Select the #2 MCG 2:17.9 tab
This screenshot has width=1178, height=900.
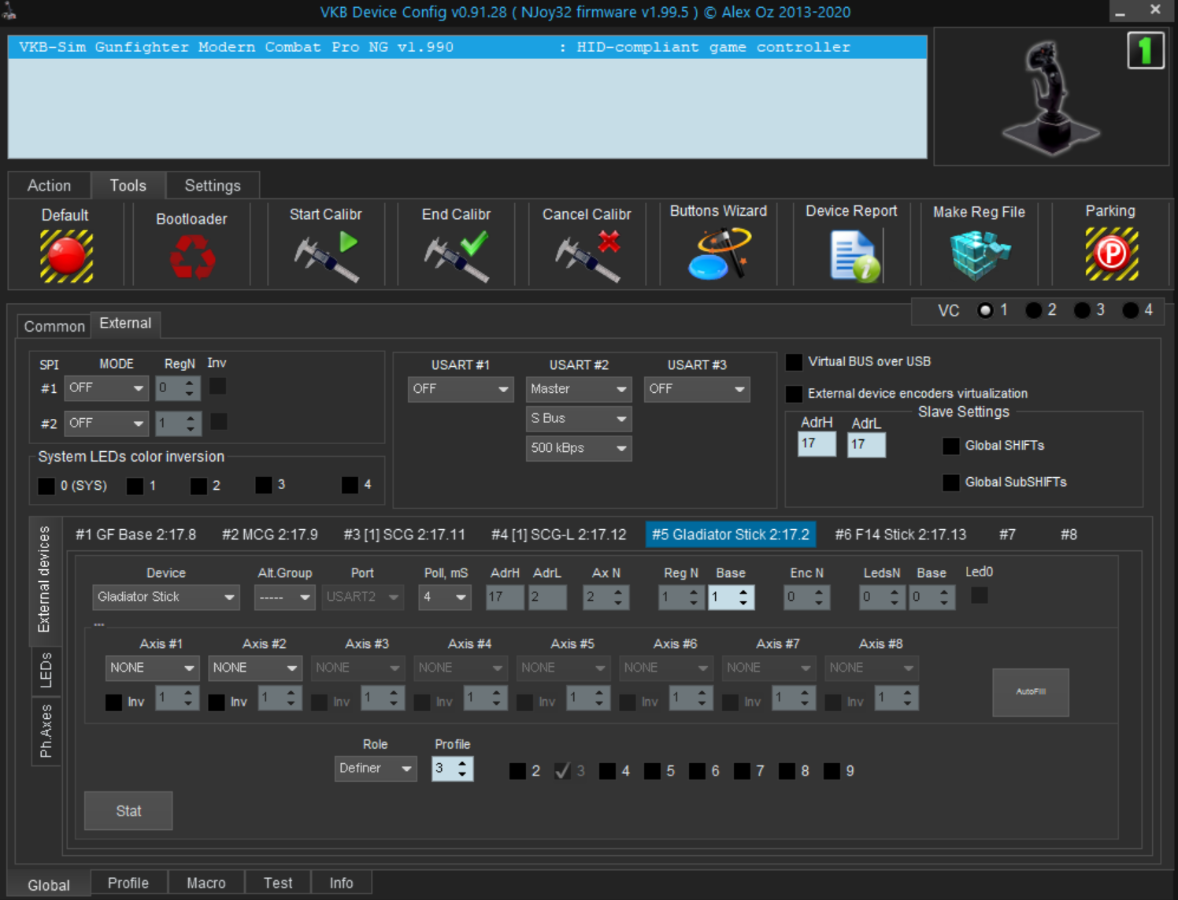click(x=270, y=535)
